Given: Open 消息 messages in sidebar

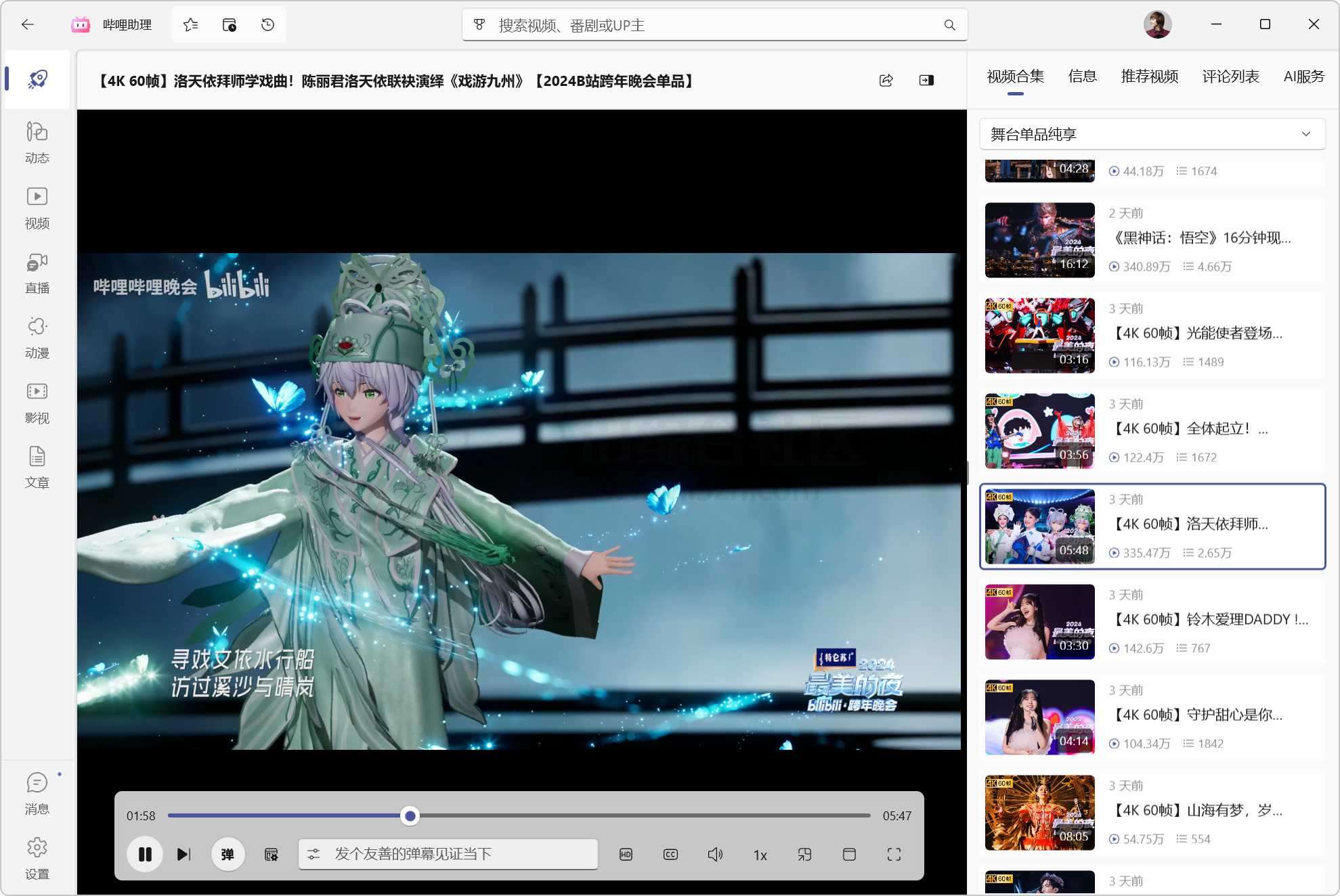Looking at the screenshot, I should click(x=37, y=794).
